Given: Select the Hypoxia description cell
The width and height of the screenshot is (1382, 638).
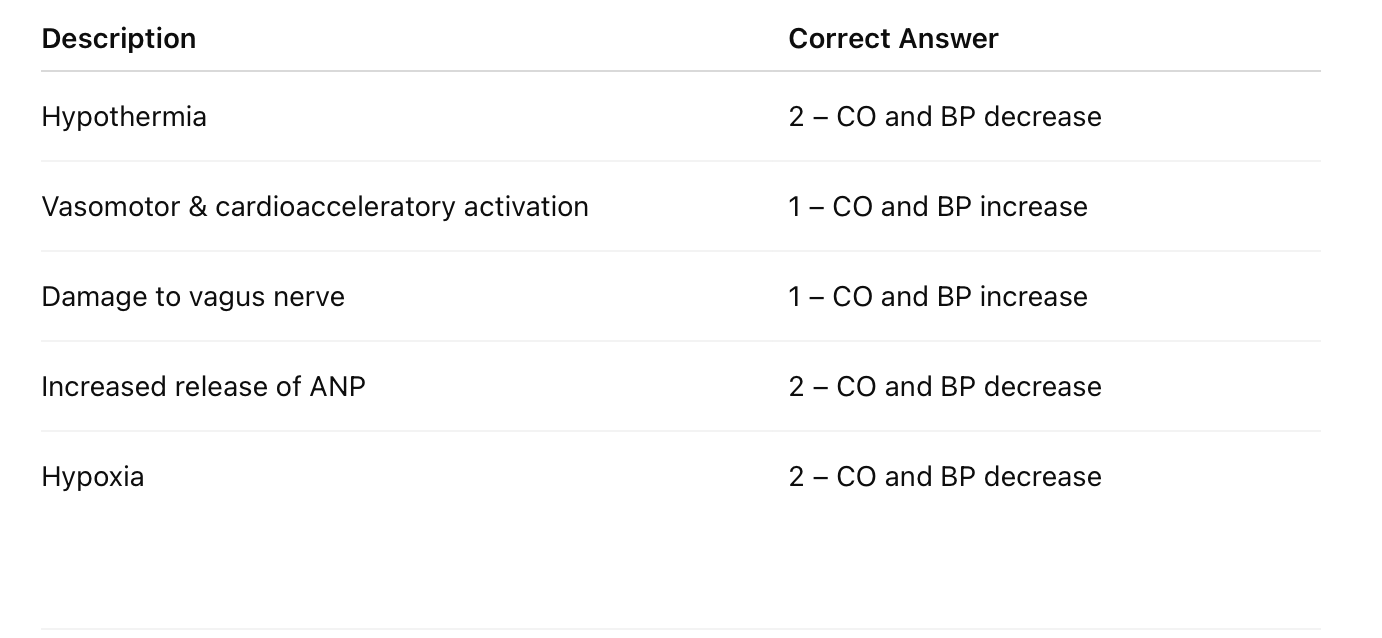Looking at the screenshot, I should pos(93,477).
